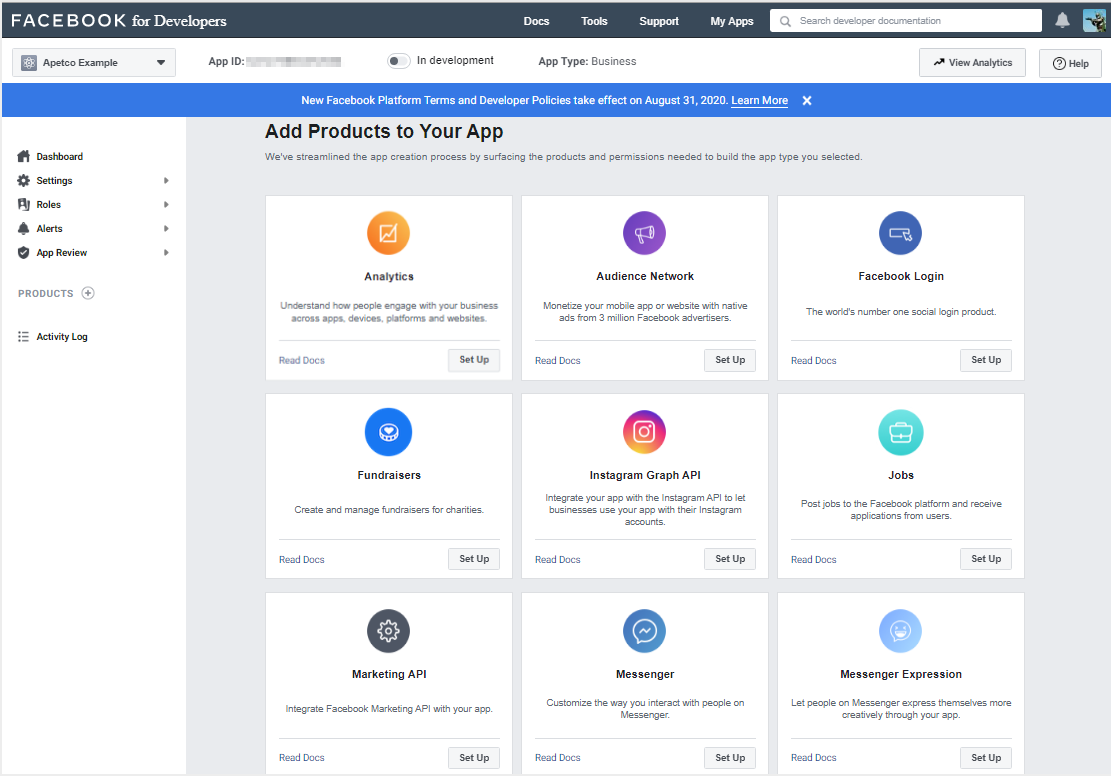1111x776 pixels.
Task: Read Docs for Messenger
Action: (x=557, y=758)
